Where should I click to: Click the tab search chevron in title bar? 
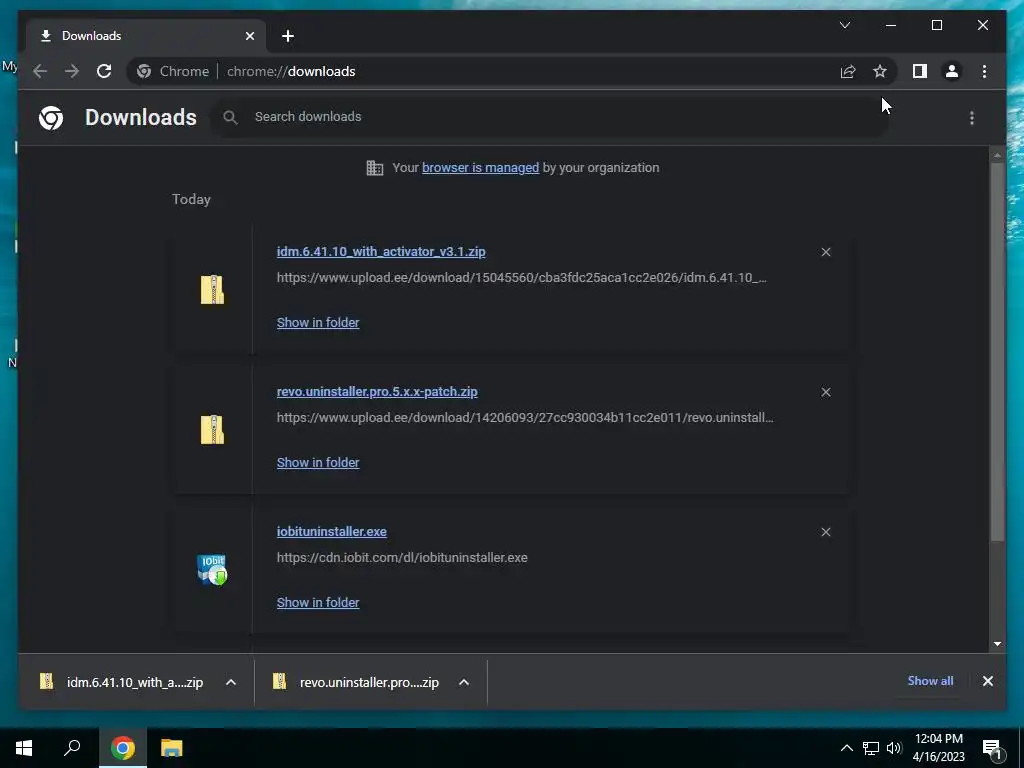pos(845,25)
